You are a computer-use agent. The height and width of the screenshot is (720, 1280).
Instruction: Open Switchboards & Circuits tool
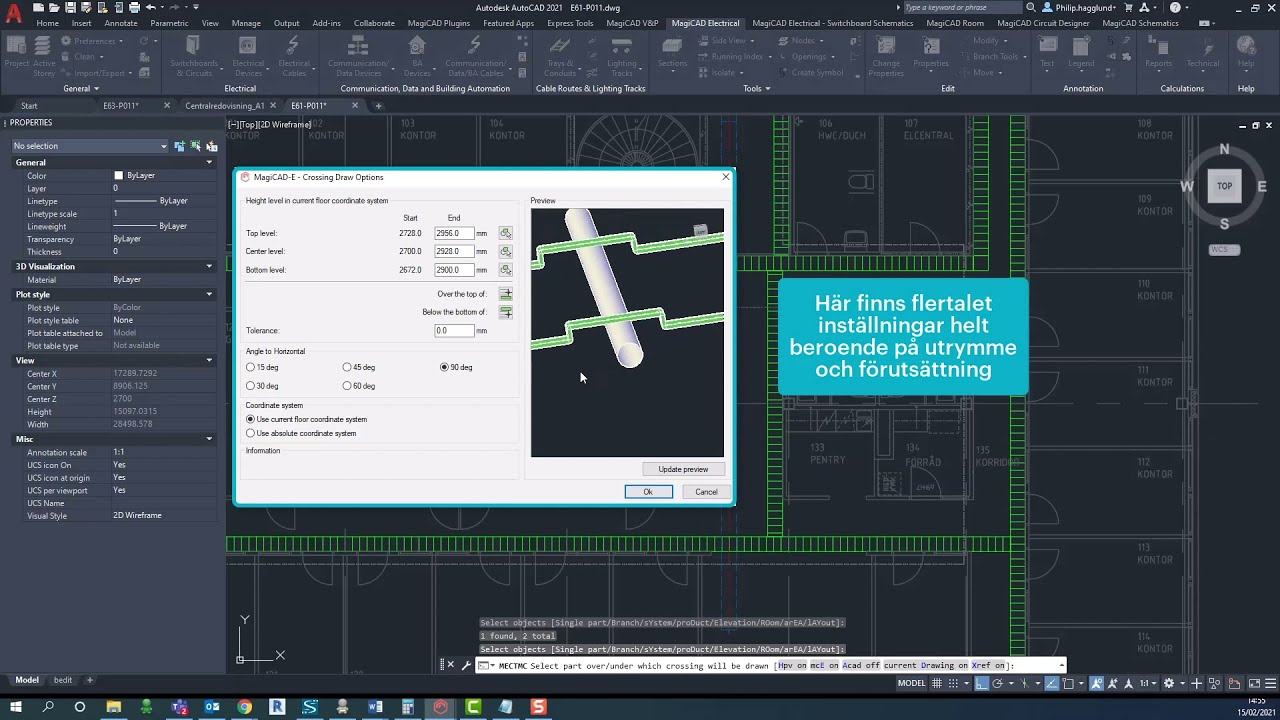pos(194,55)
